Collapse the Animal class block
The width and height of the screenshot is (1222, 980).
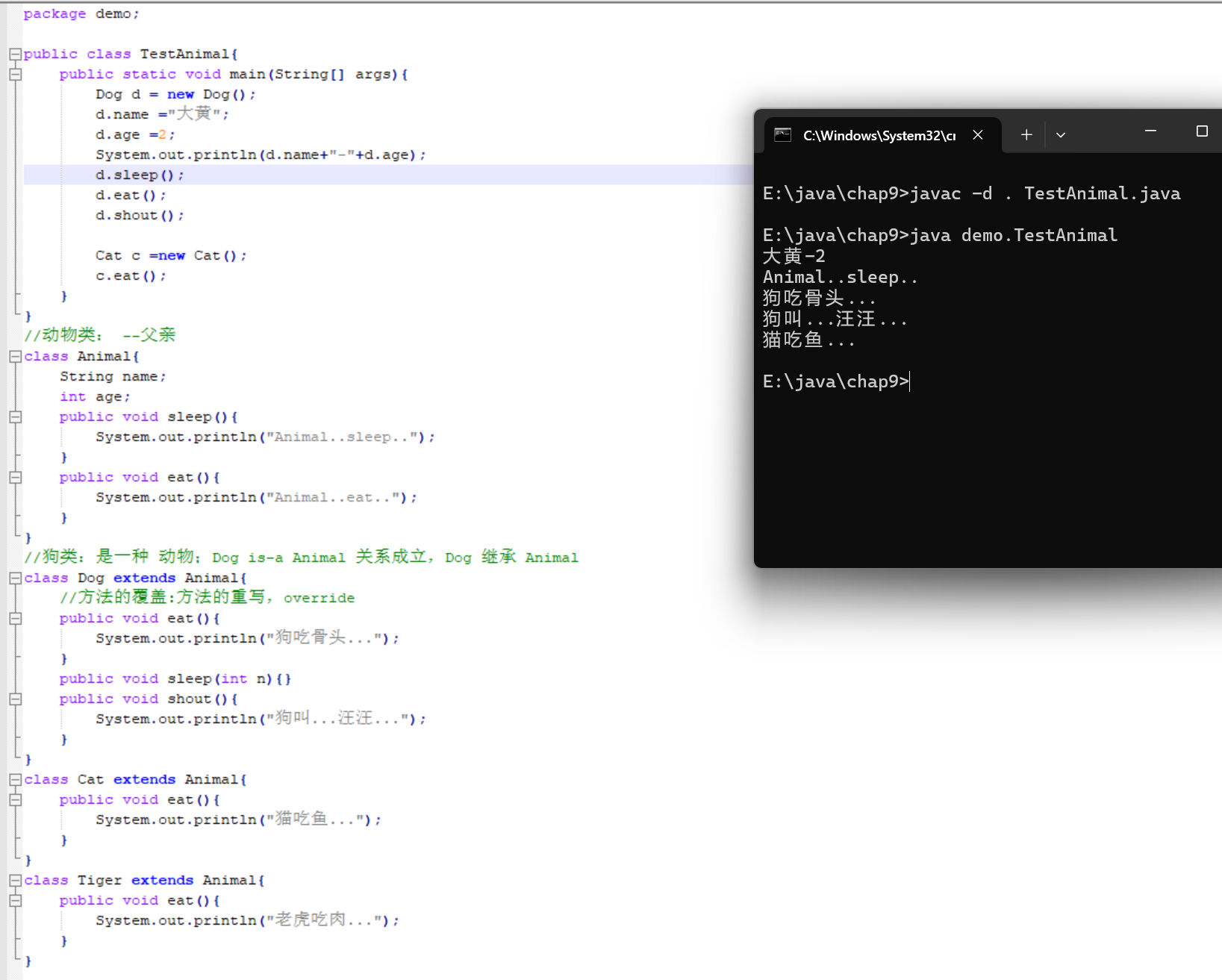14,356
